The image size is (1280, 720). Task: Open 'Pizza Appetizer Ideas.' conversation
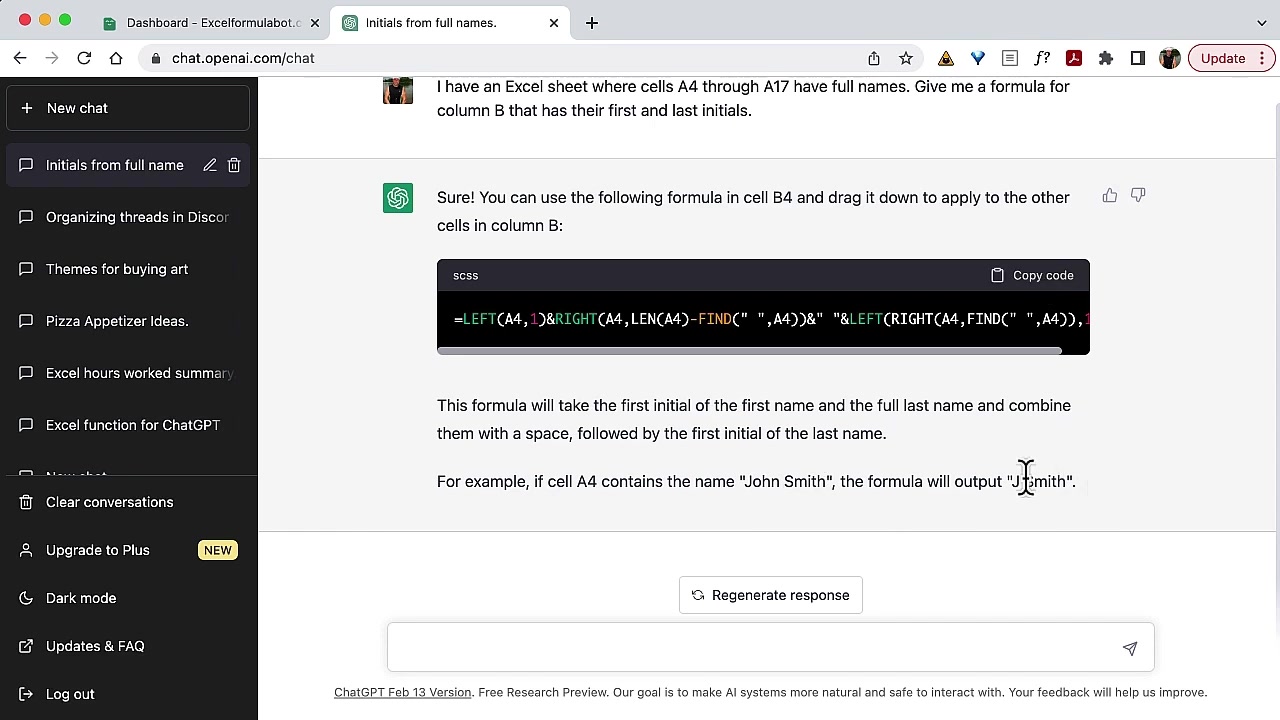click(x=128, y=321)
